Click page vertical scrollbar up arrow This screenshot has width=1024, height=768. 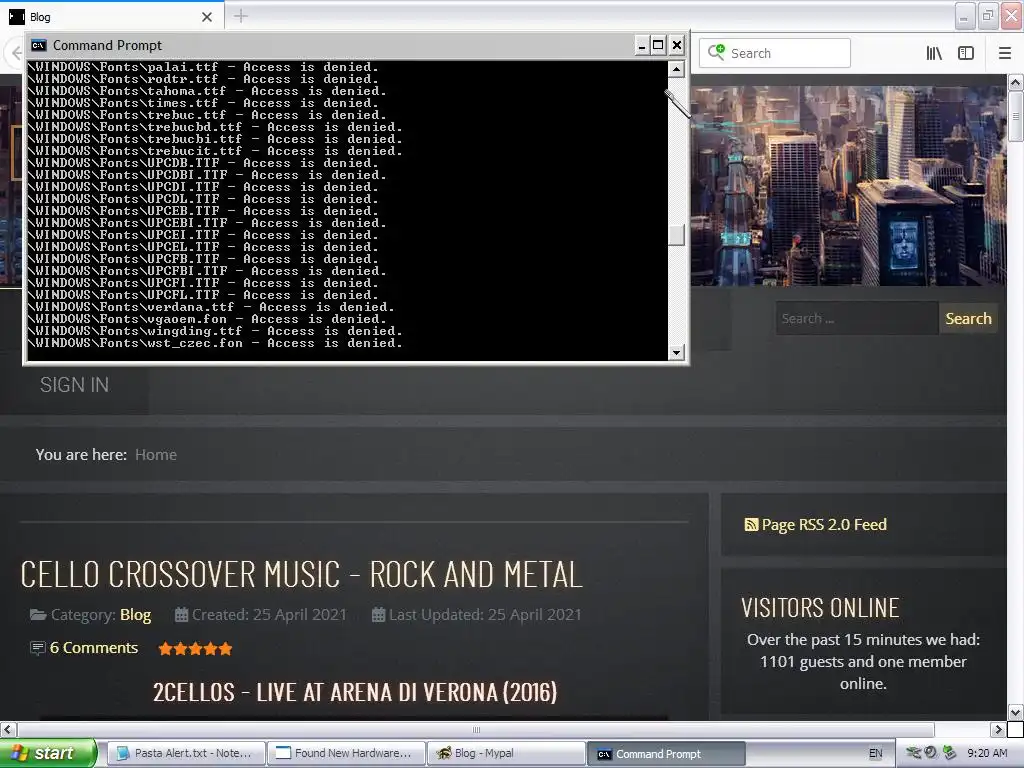(1015, 82)
